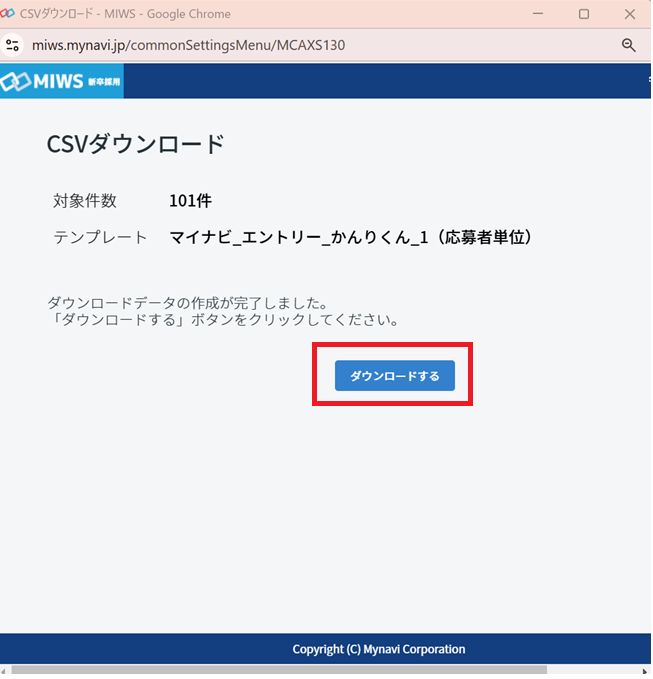The width and height of the screenshot is (653, 679).
Task: Click the zoom magnifier icon in address bar
Action: pos(629,45)
